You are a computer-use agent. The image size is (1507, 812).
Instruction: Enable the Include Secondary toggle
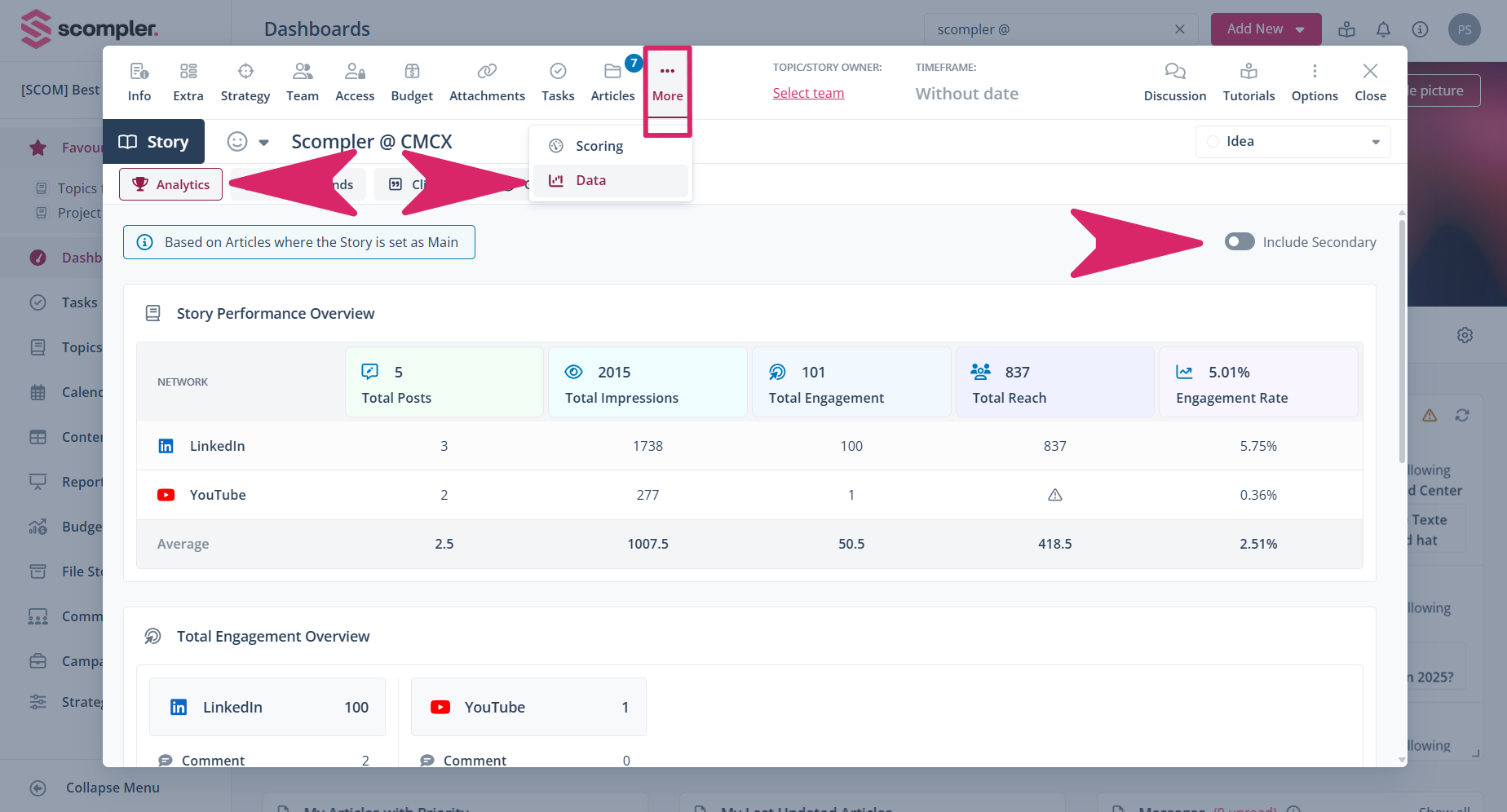point(1240,242)
